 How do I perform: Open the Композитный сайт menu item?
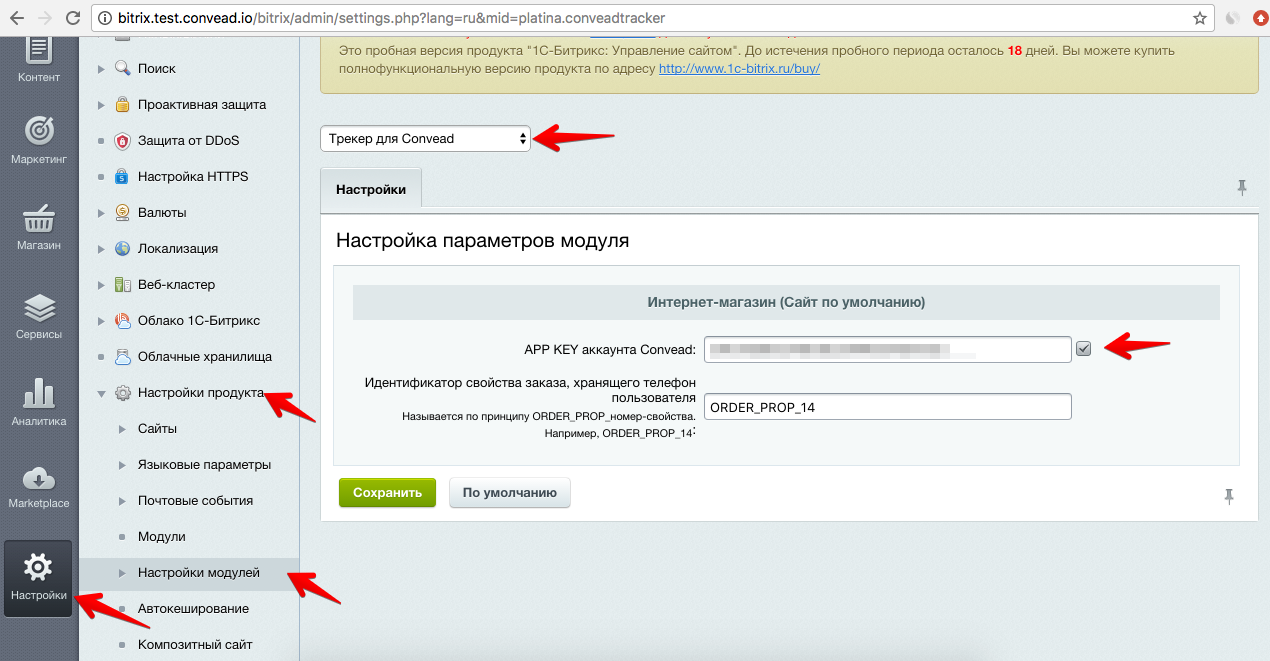point(195,645)
